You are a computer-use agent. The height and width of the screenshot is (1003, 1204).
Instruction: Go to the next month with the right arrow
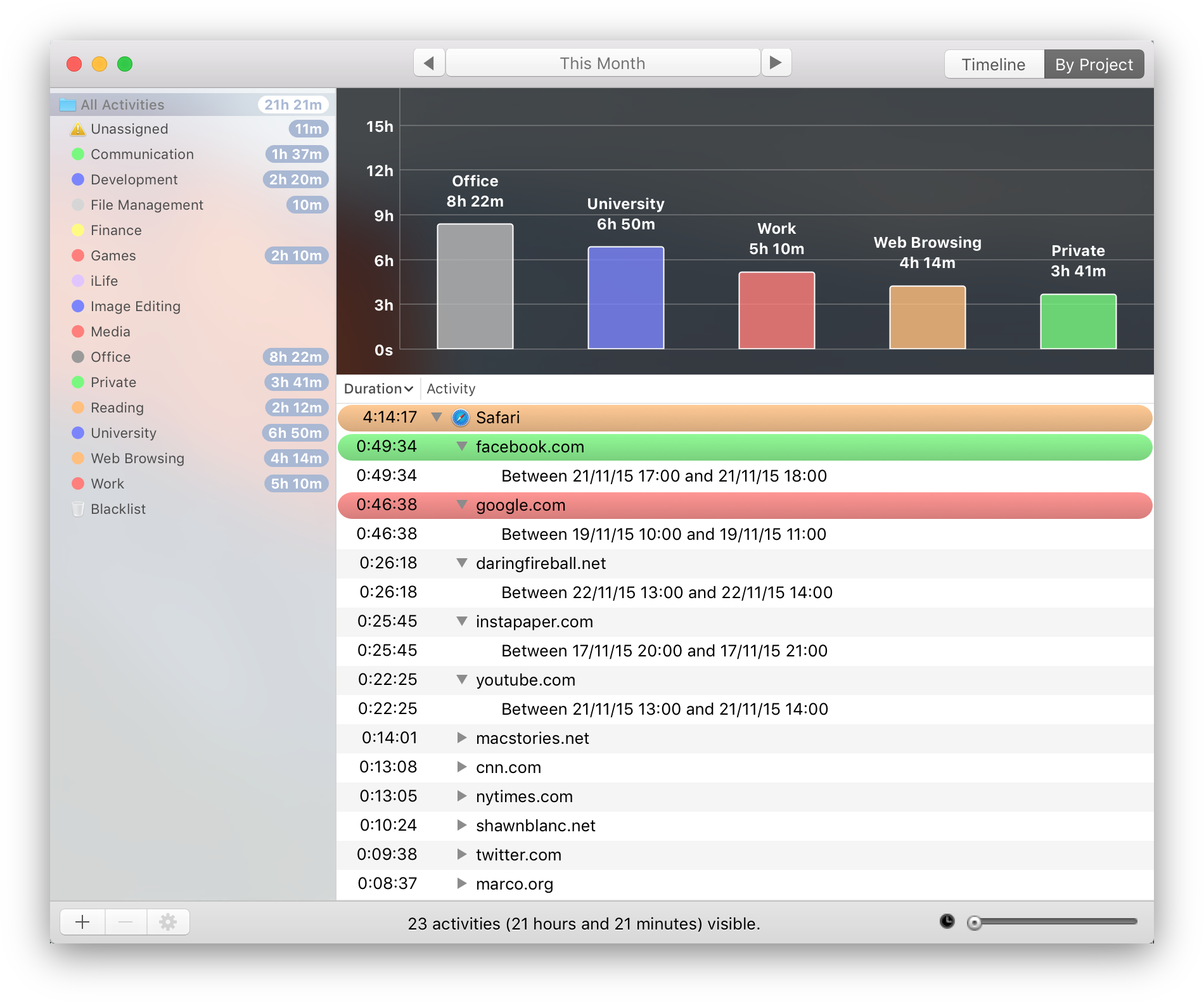click(776, 63)
